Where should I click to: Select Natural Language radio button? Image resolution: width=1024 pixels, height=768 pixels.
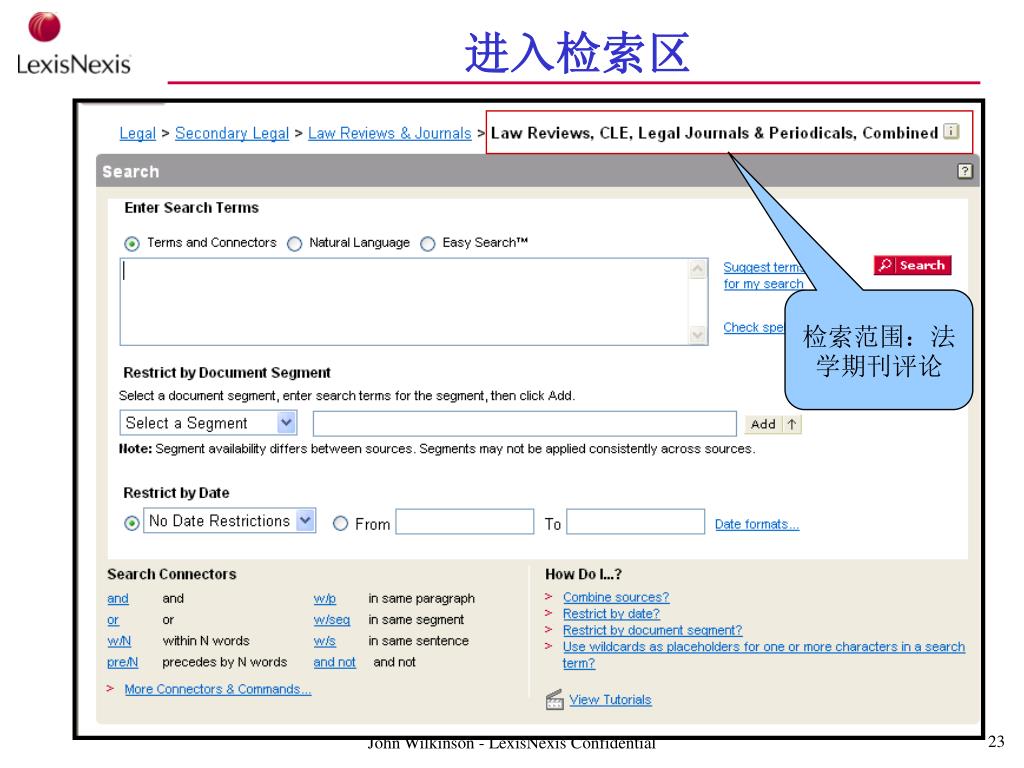pyautogui.click(x=295, y=244)
